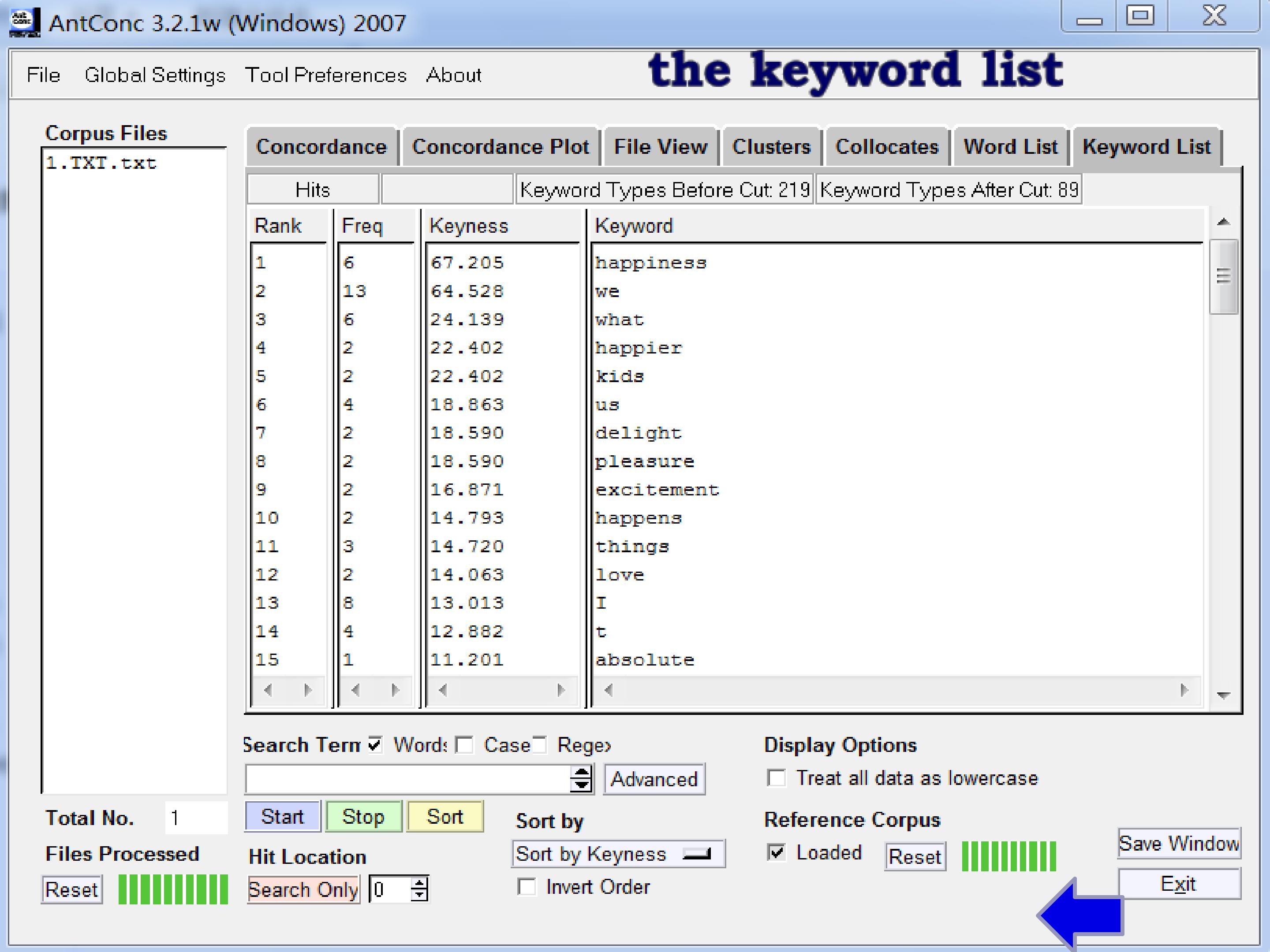Select corpus file 1.TXT.txt

tap(101, 163)
